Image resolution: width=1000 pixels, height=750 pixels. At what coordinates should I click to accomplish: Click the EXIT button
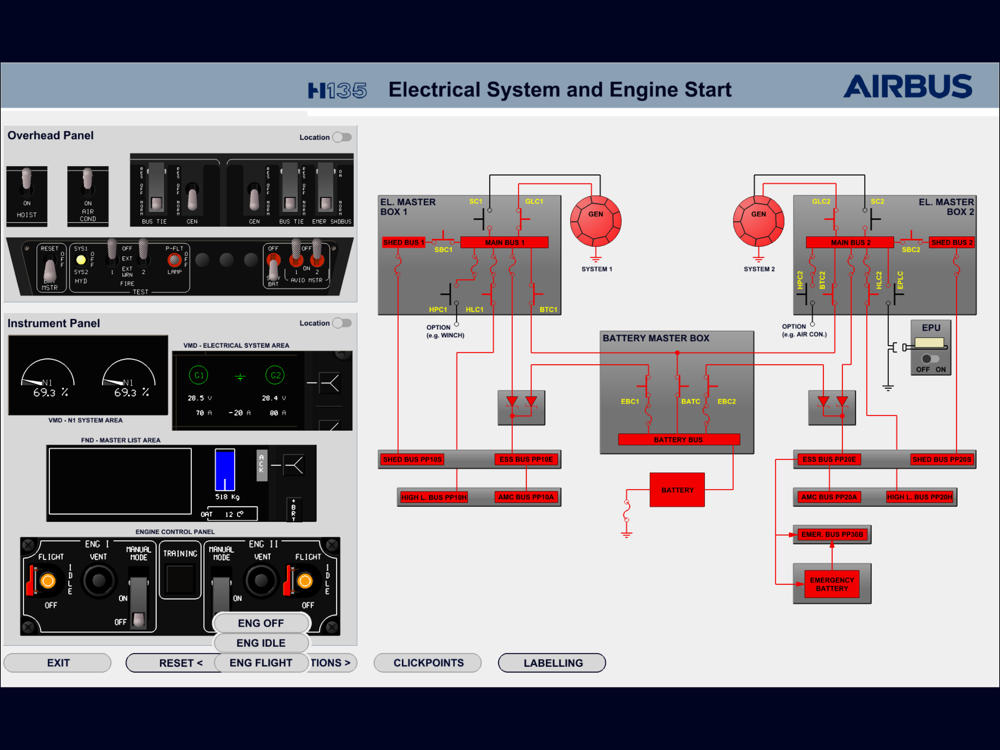pyautogui.click(x=58, y=663)
